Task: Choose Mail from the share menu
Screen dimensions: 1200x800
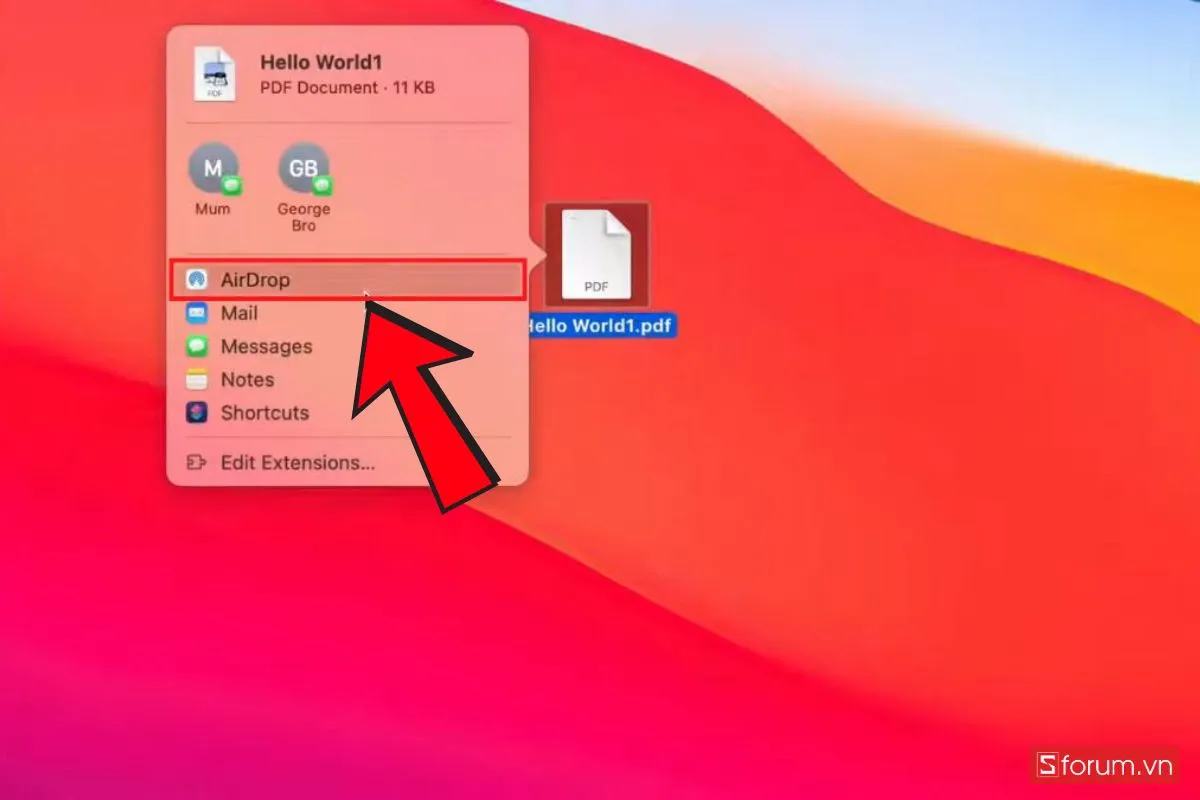Action: click(238, 313)
